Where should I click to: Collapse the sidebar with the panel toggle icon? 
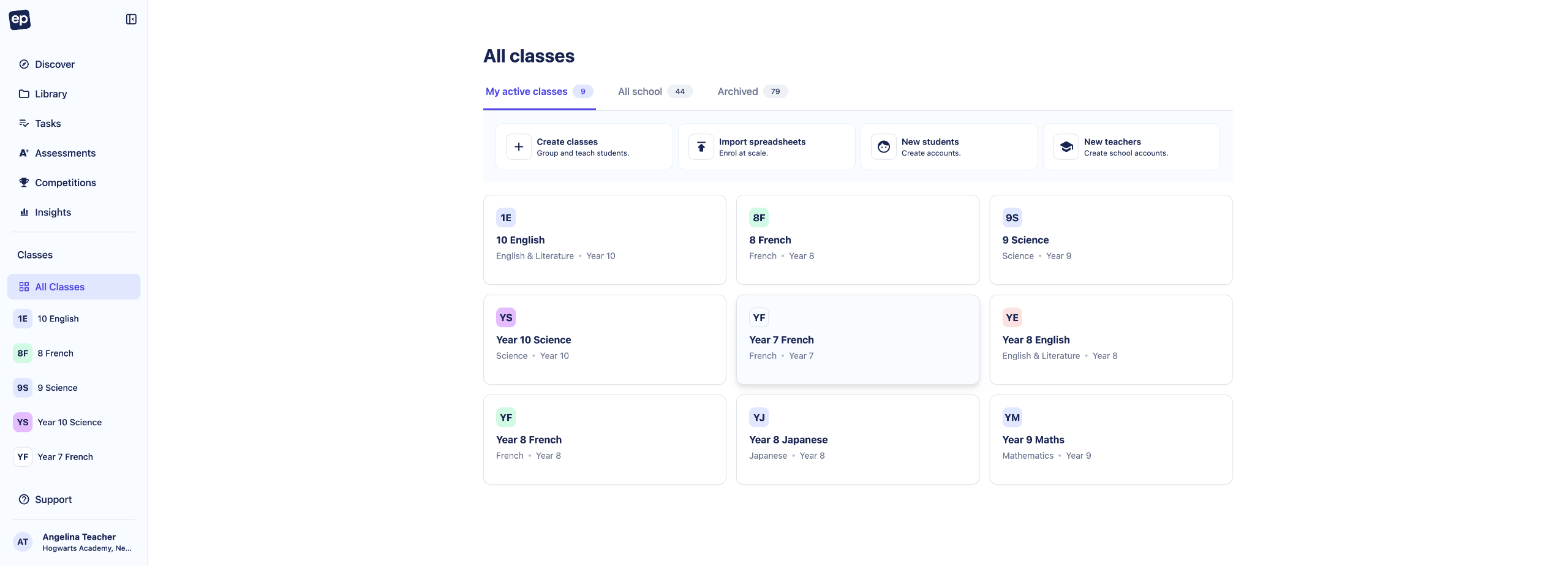coord(131,20)
